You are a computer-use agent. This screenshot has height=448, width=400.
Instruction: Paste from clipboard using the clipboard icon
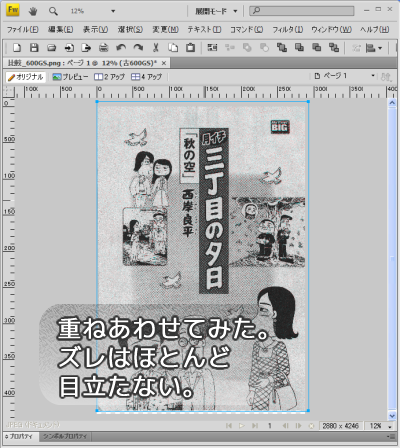click(190, 48)
